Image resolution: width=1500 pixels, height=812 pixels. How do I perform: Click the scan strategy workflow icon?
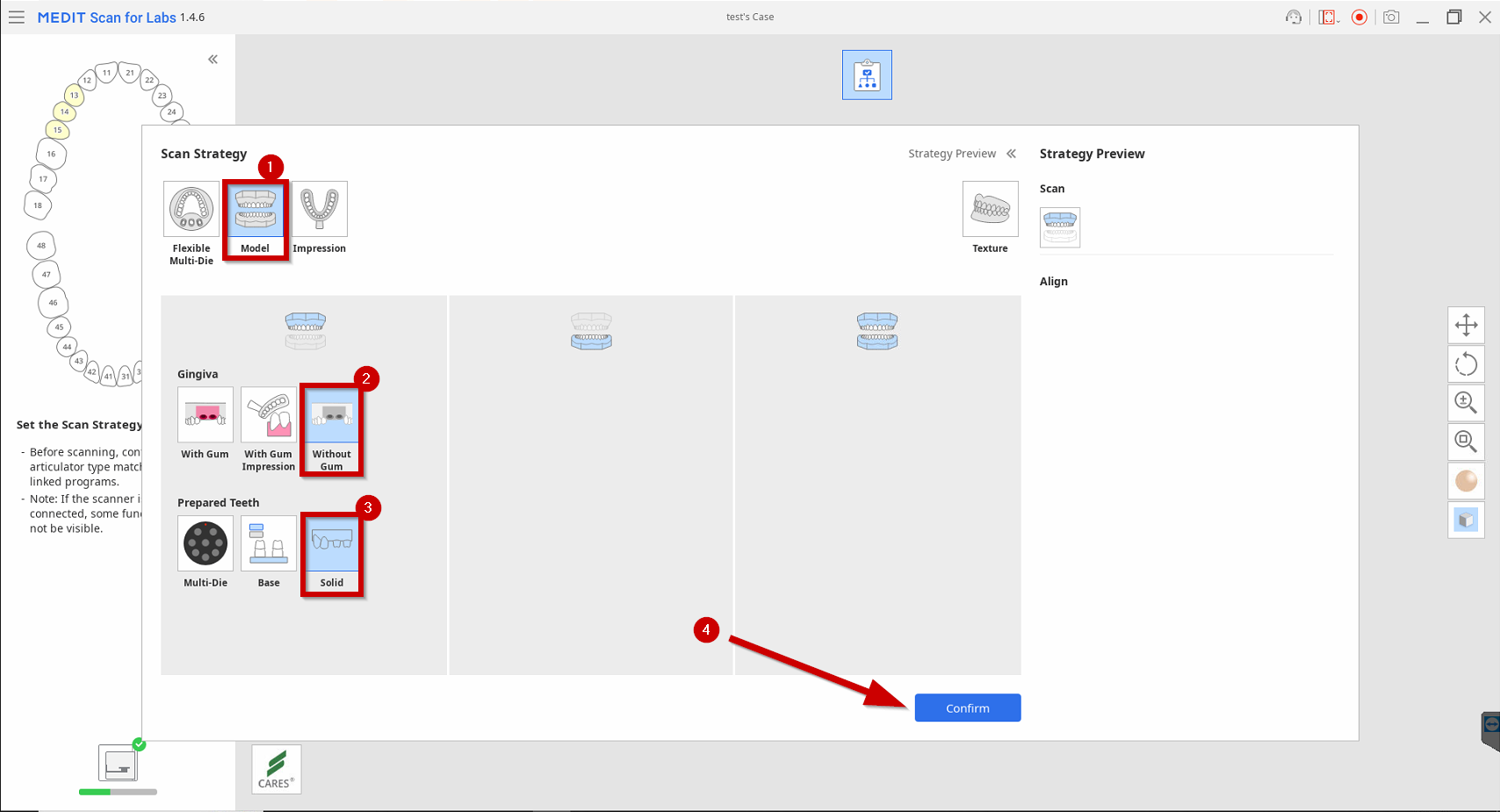click(867, 75)
